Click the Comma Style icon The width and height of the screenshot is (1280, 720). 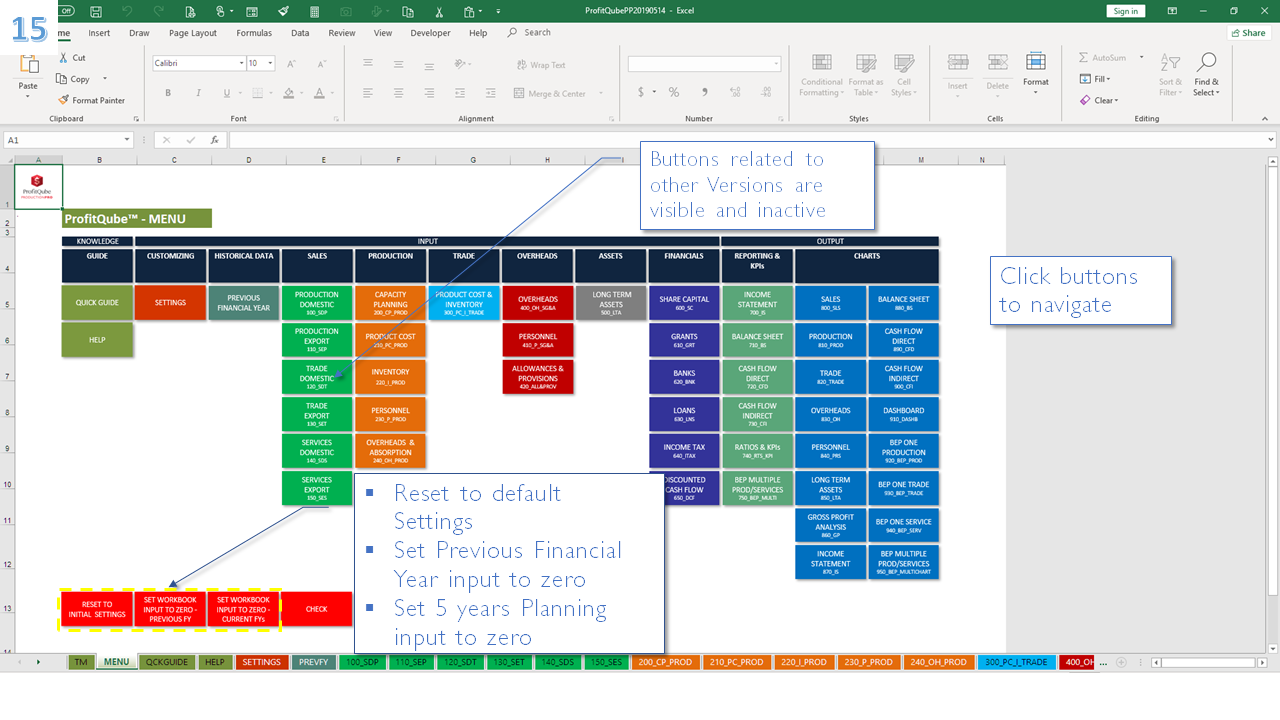pyautogui.click(x=705, y=92)
